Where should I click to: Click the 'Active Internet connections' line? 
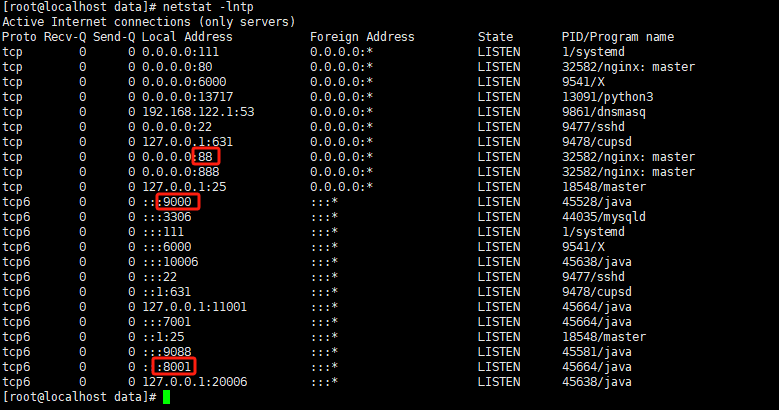[x=148, y=22]
